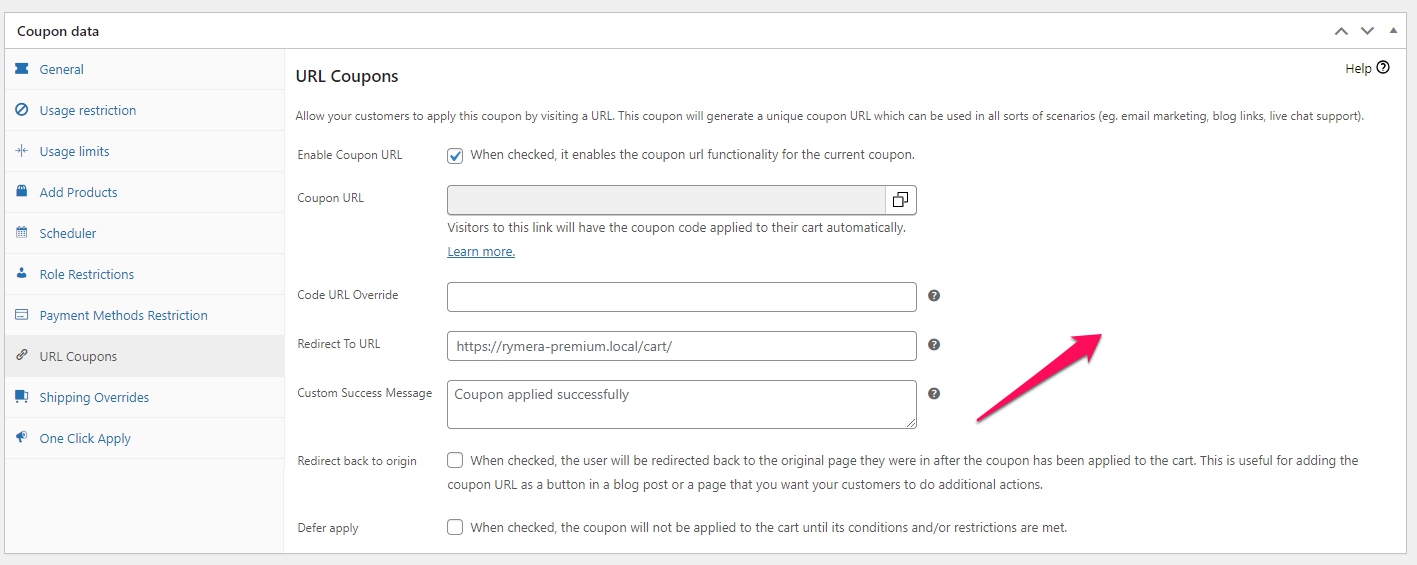
Task: Click help tooltip icon beside Redirect To URL
Action: coord(934,345)
